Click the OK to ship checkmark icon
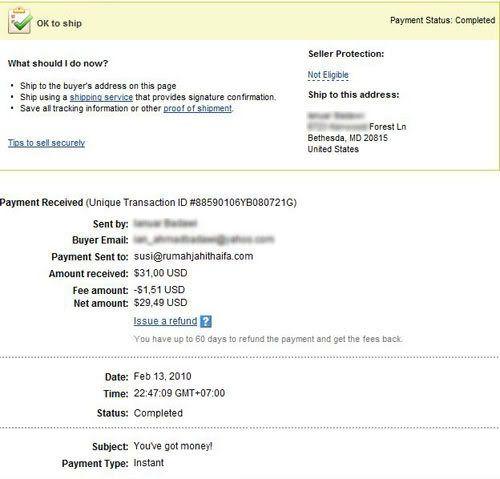500x479 pixels. tap(20, 20)
